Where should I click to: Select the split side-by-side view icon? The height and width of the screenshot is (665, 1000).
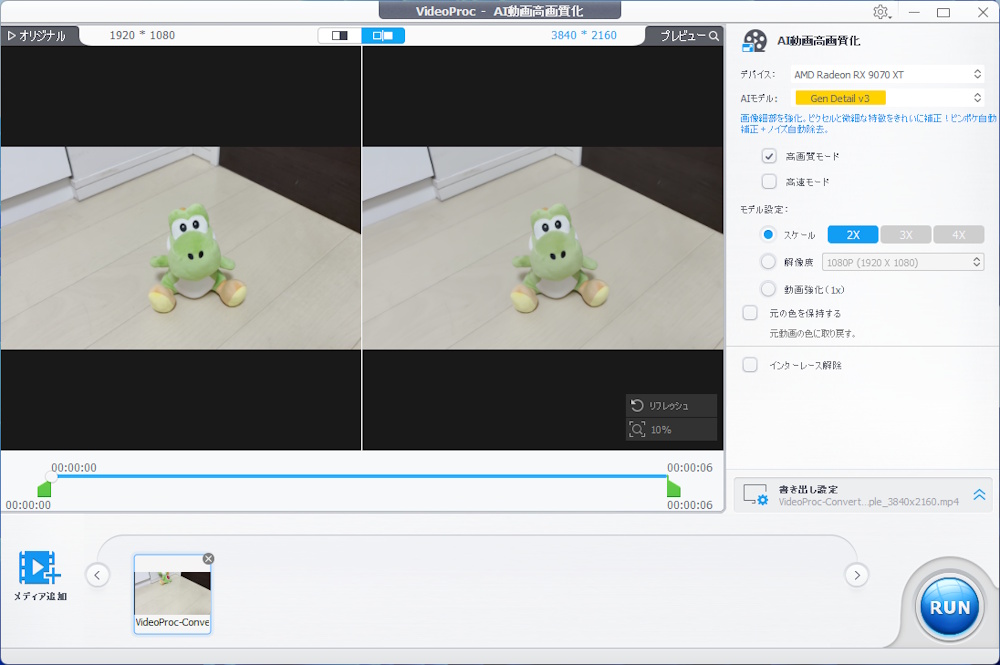[x=383, y=36]
